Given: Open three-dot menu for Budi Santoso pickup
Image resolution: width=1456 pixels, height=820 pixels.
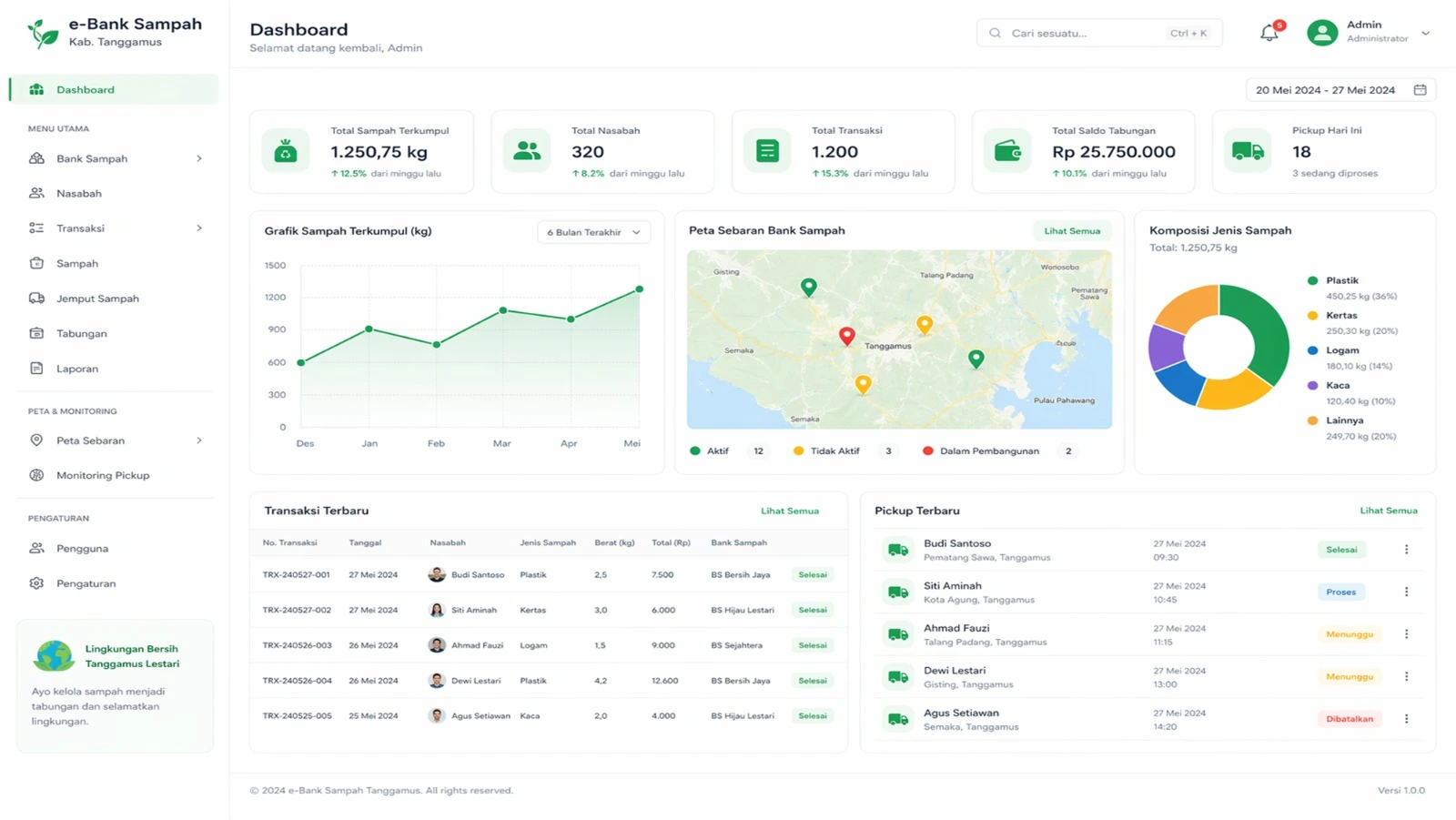Looking at the screenshot, I should [1406, 550].
